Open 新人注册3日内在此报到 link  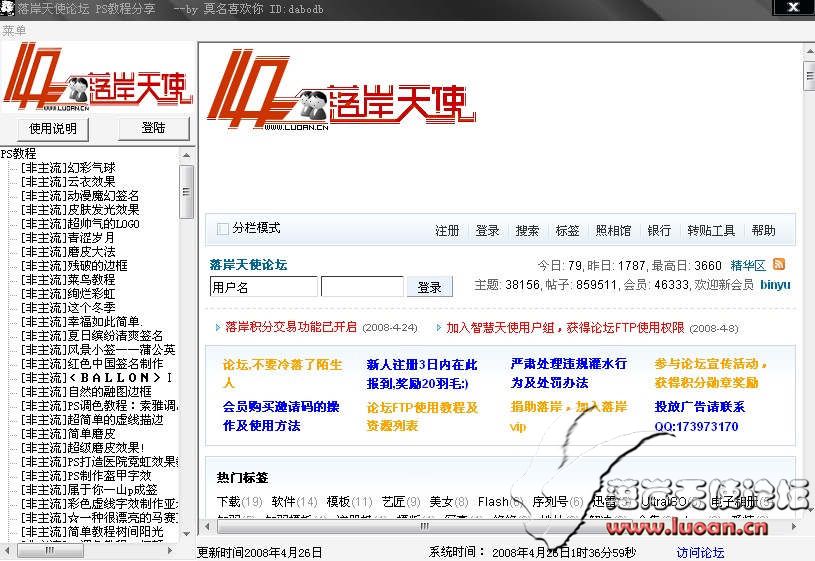tap(422, 374)
